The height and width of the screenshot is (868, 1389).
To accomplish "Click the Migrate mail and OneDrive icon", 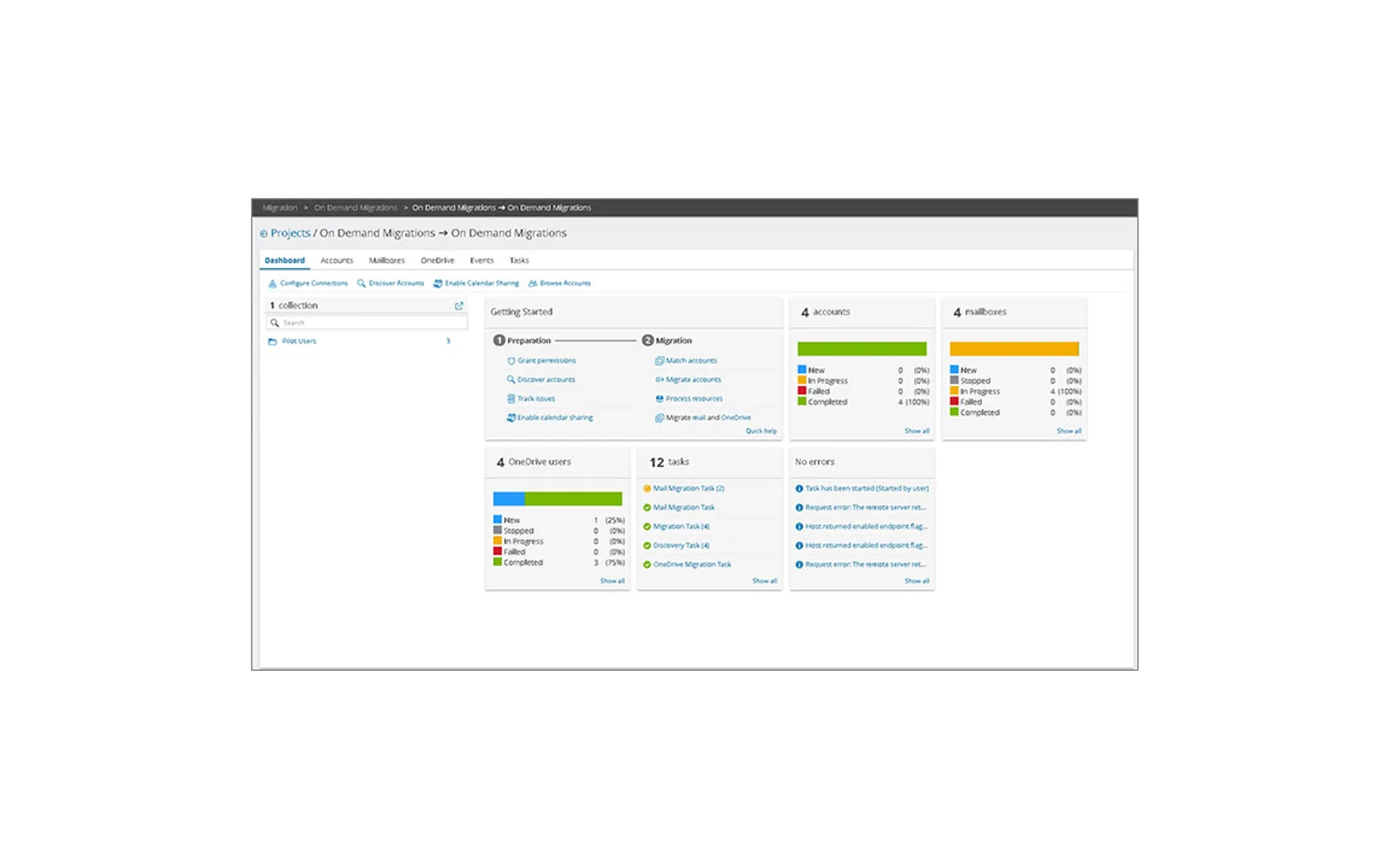I will pyautogui.click(x=660, y=418).
